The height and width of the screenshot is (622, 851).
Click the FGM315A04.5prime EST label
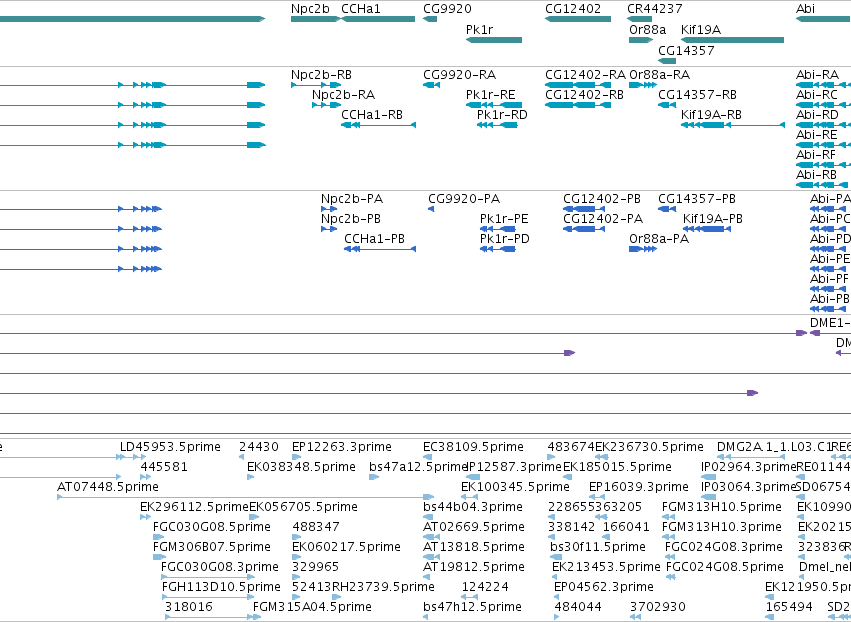[x=313, y=607]
